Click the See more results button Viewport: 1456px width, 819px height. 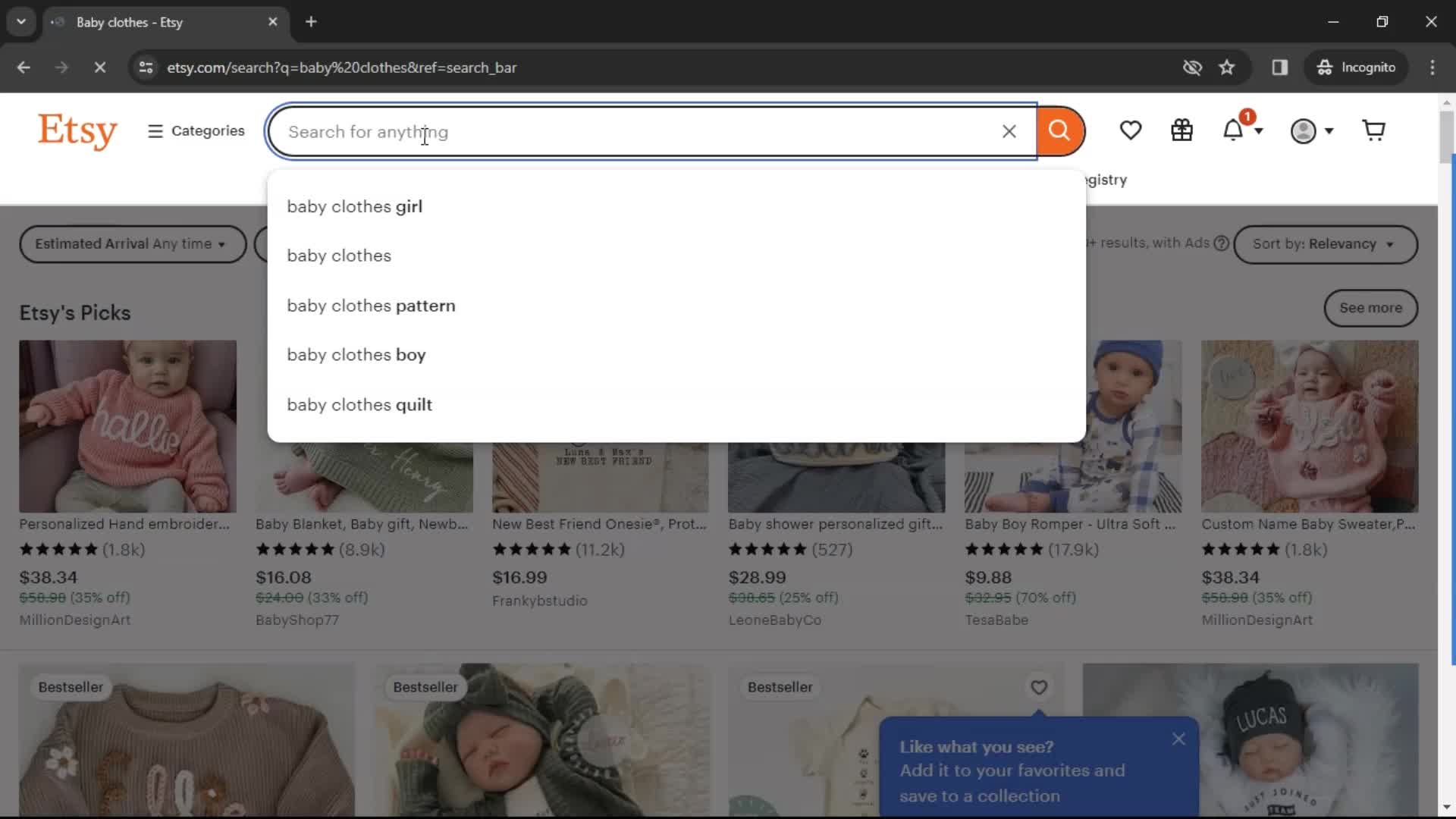(x=1370, y=307)
